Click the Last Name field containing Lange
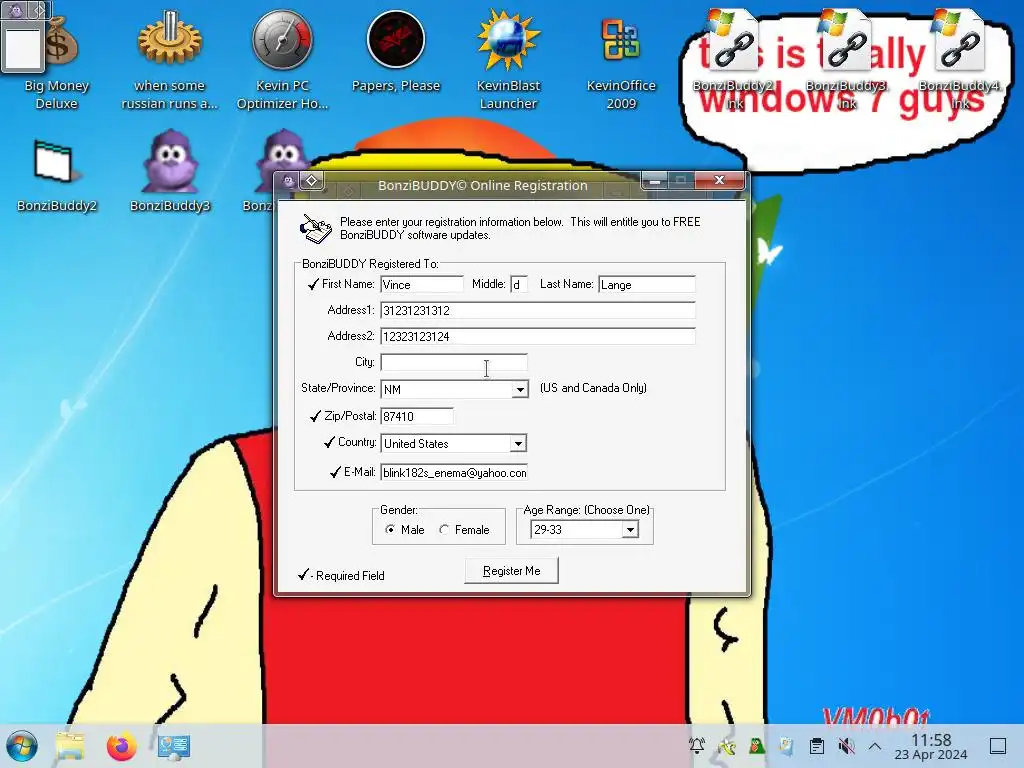 pos(647,285)
